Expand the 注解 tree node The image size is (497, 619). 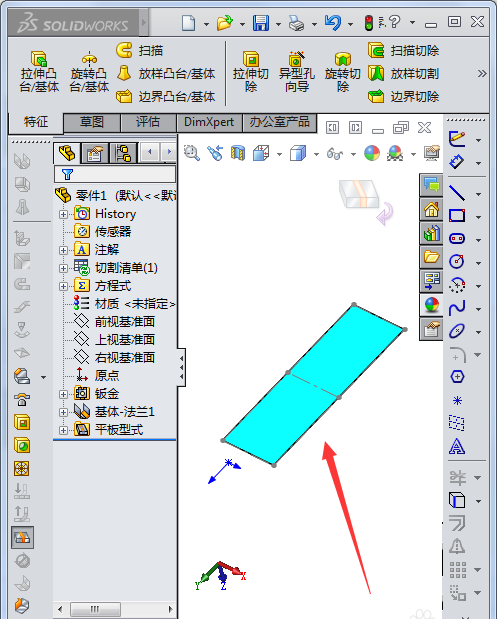(63, 250)
